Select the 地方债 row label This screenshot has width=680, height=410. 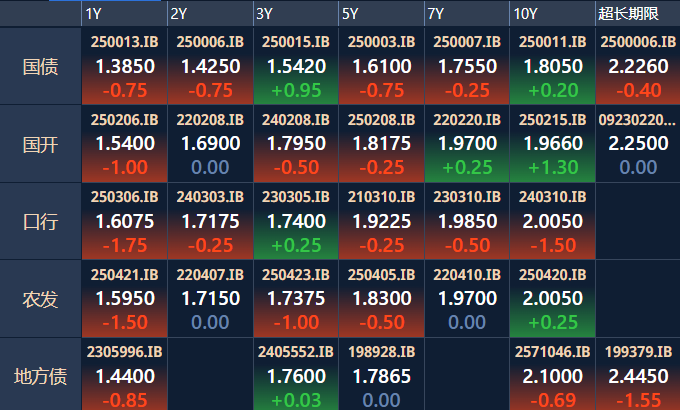pyautogui.click(x=40, y=376)
